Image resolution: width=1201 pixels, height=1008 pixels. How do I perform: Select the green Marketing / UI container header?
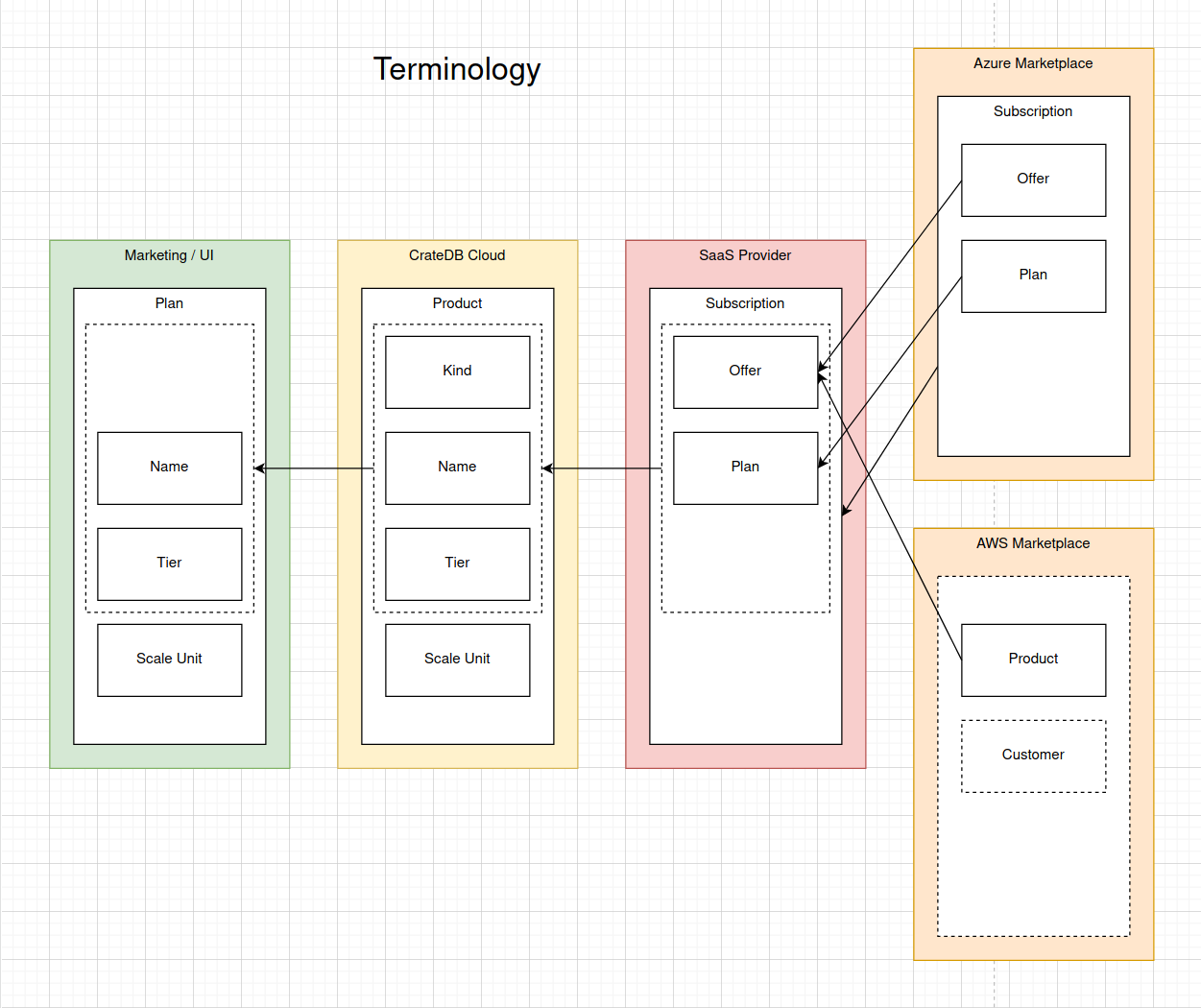169,255
